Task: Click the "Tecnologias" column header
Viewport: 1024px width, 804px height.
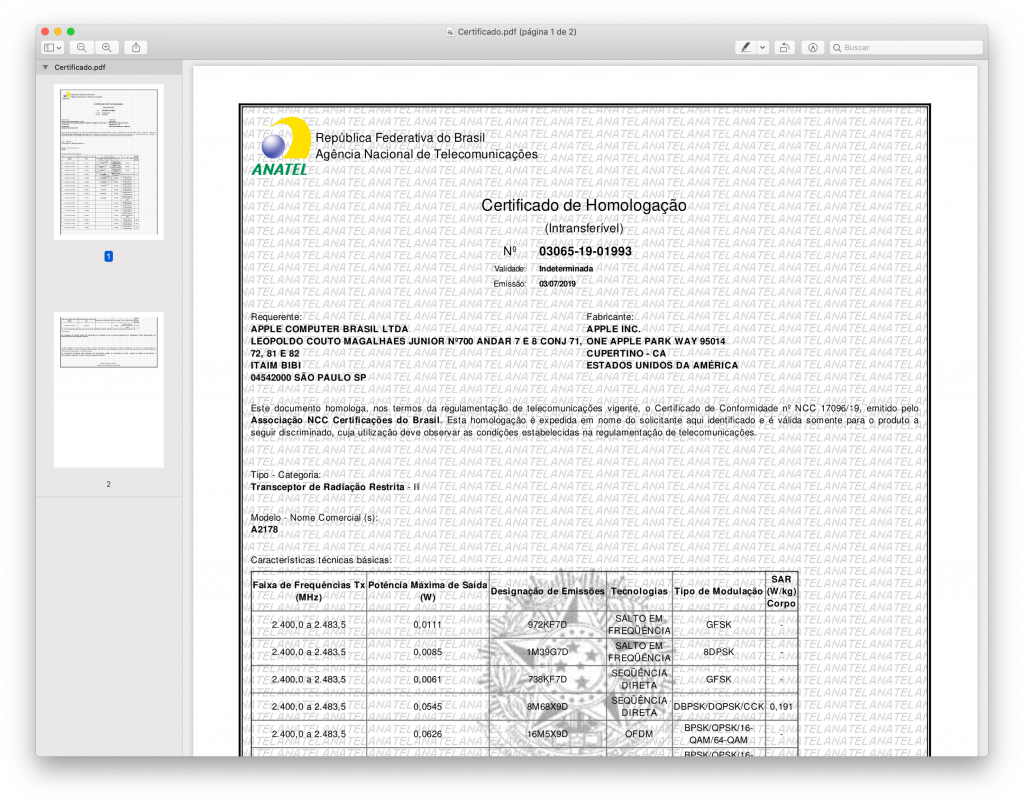Action: point(639,592)
